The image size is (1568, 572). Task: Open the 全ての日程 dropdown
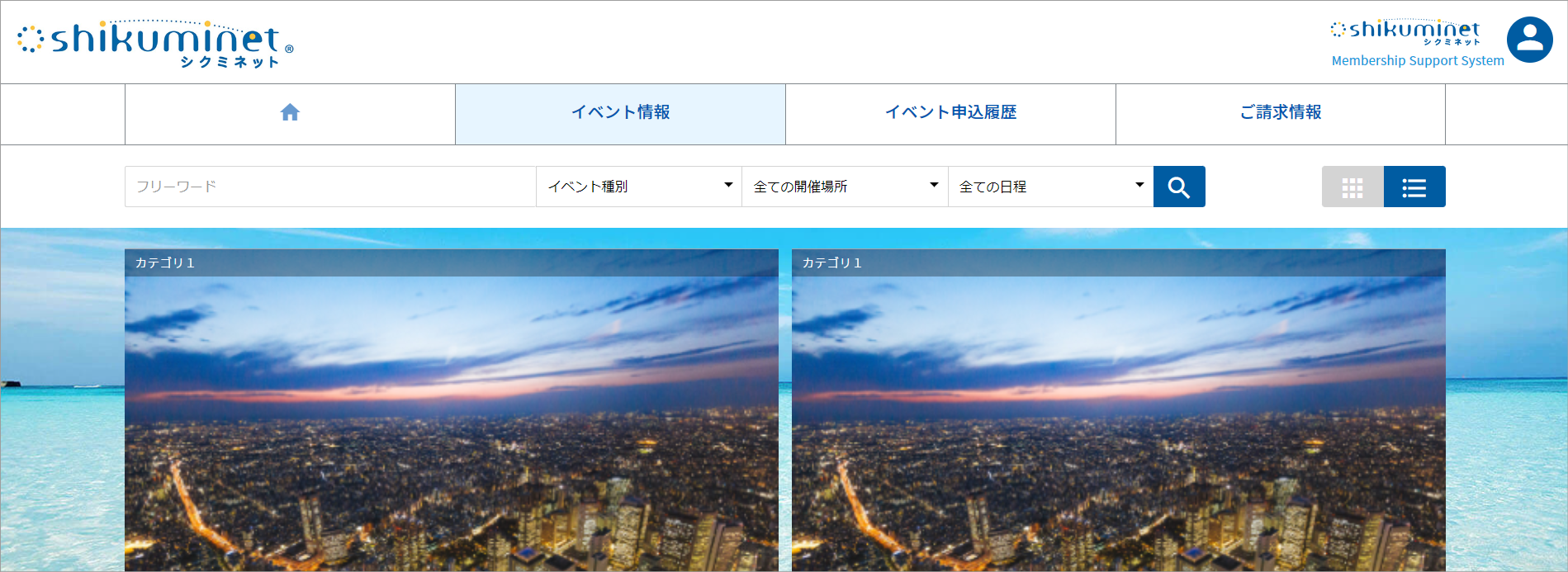(x=1050, y=187)
